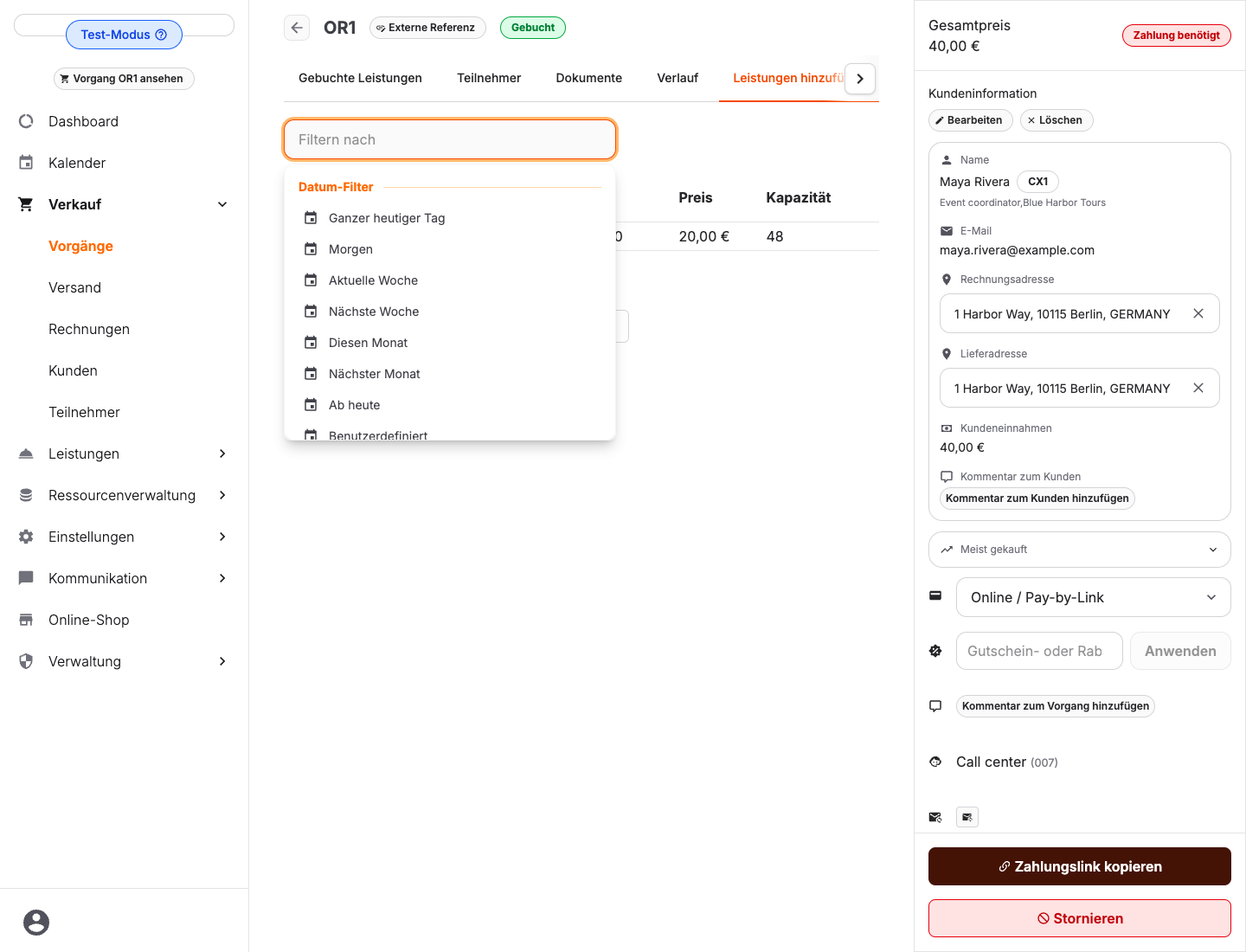Image resolution: width=1246 pixels, height=952 pixels.
Task: Click the payment card icon beside Online / Pay-by-Link
Action: click(x=935, y=595)
